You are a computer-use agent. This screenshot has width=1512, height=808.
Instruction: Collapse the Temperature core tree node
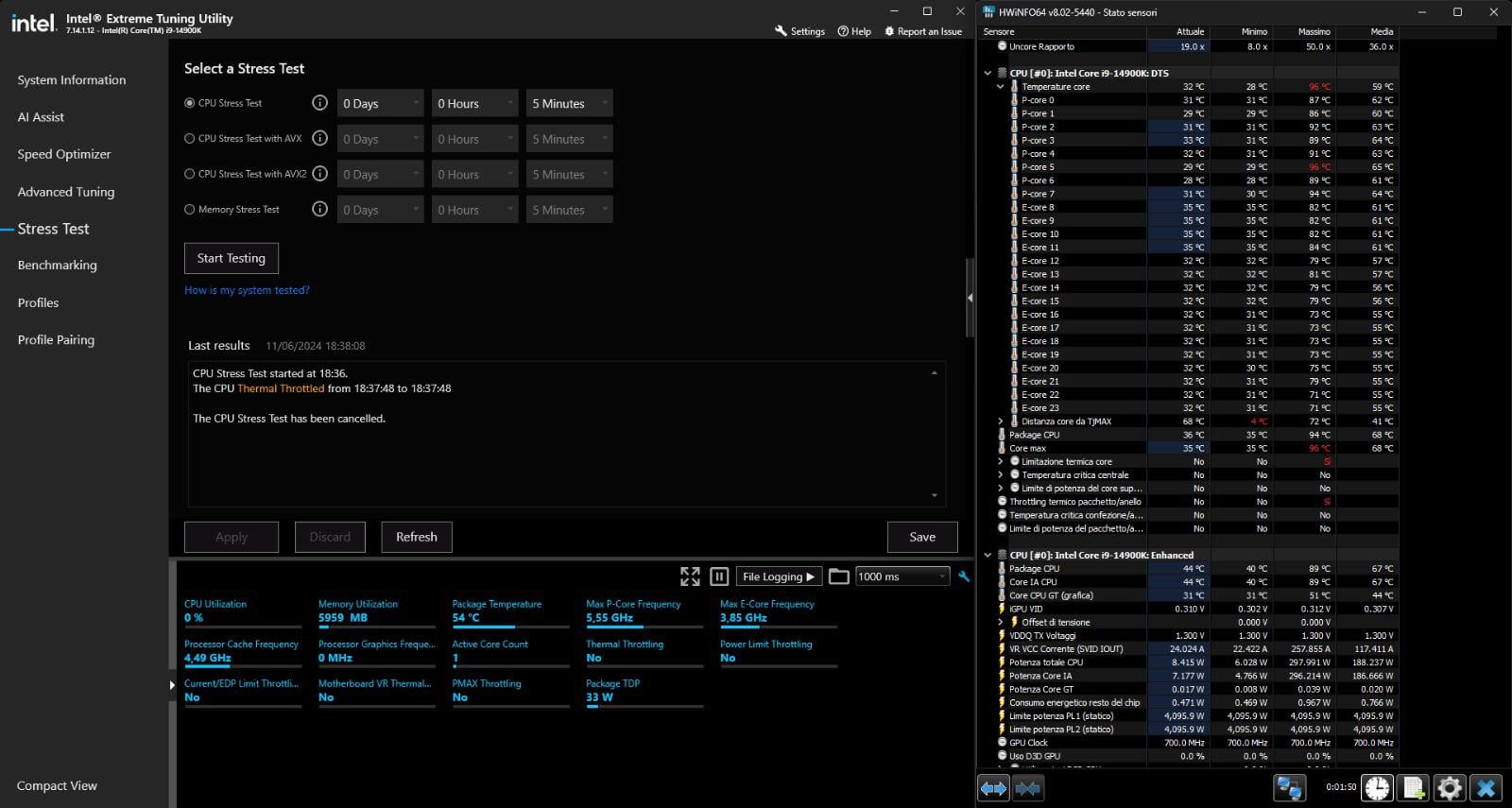pyautogui.click(x=1000, y=87)
